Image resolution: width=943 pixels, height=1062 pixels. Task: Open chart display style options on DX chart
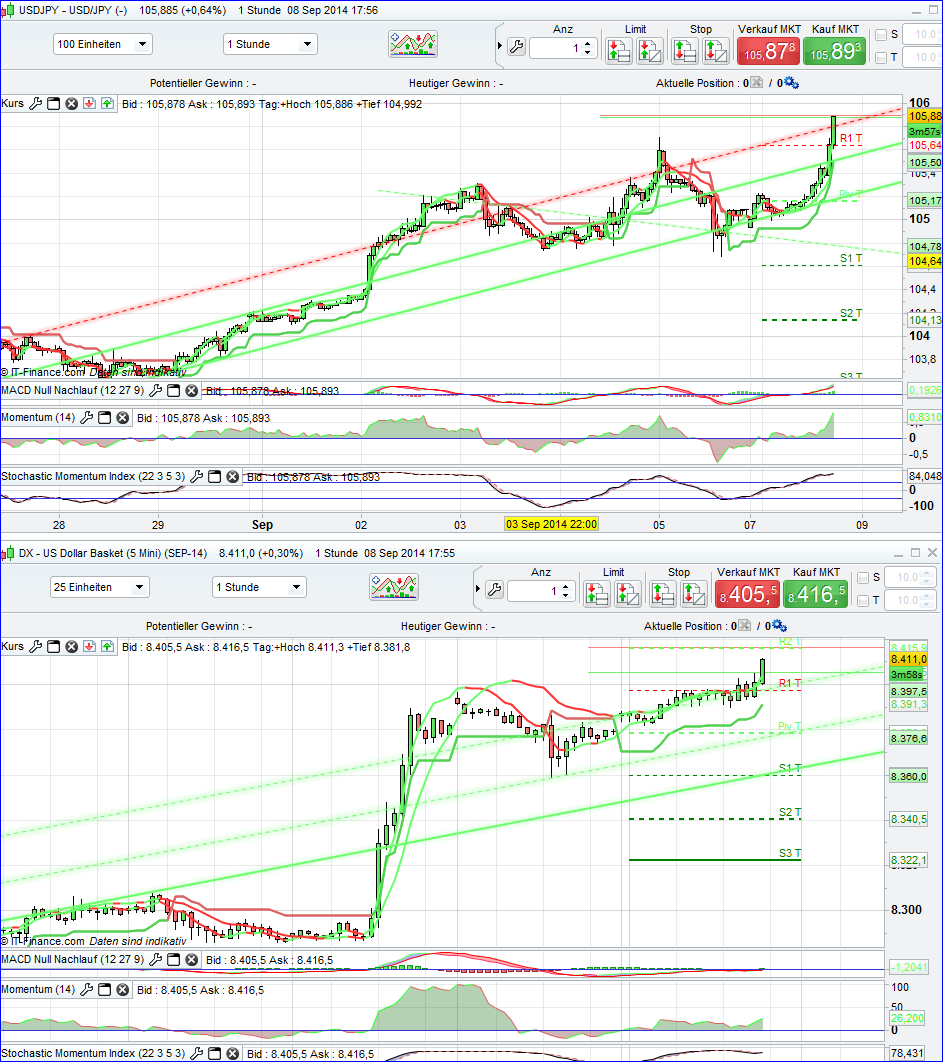393,588
